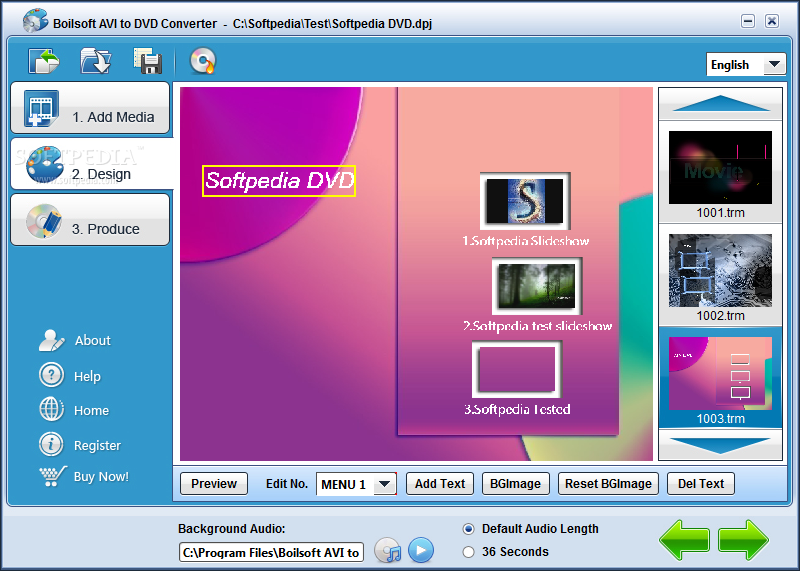The width and height of the screenshot is (800, 571).
Task: Click the open project folder icon
Action: [95, 62]
